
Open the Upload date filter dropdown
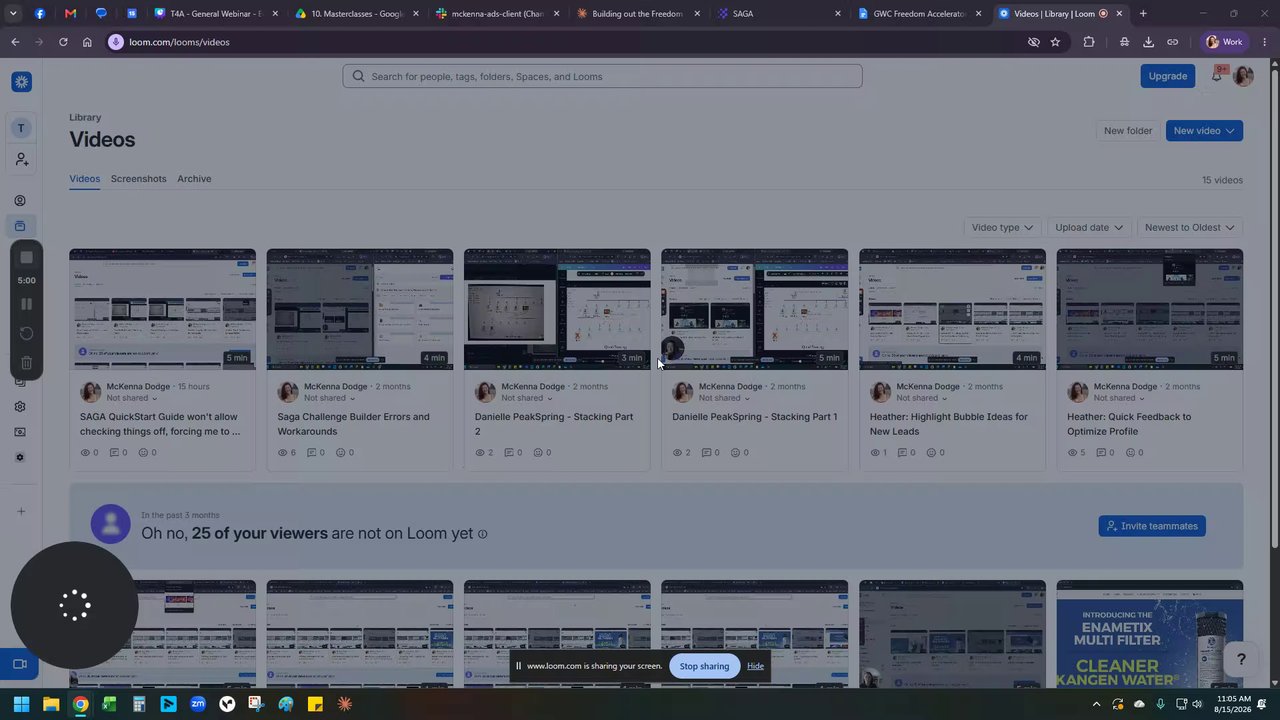[1089, 228]
